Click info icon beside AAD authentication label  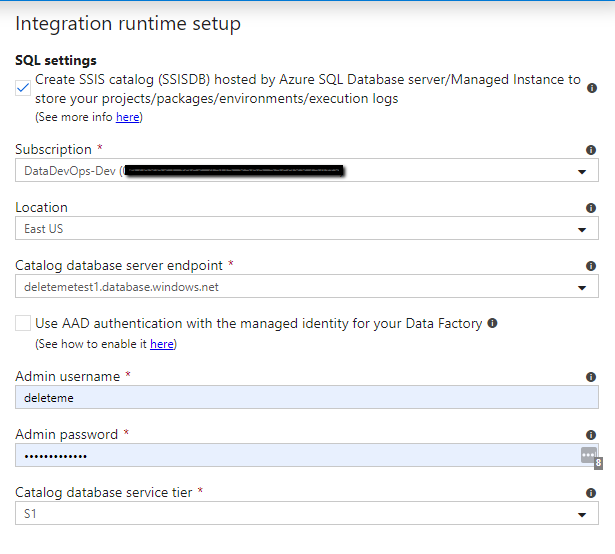tap(492, 324)
